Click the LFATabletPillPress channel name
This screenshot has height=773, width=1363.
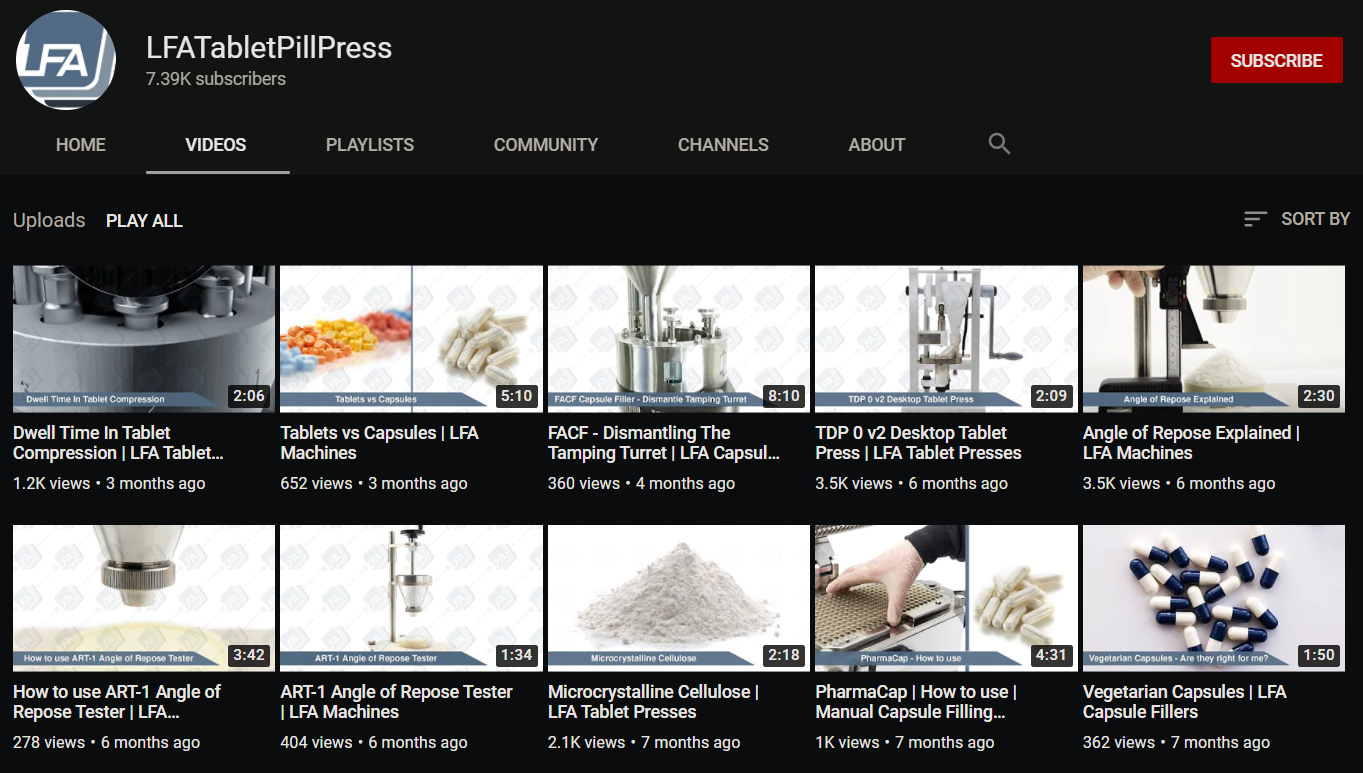[269, 47]
